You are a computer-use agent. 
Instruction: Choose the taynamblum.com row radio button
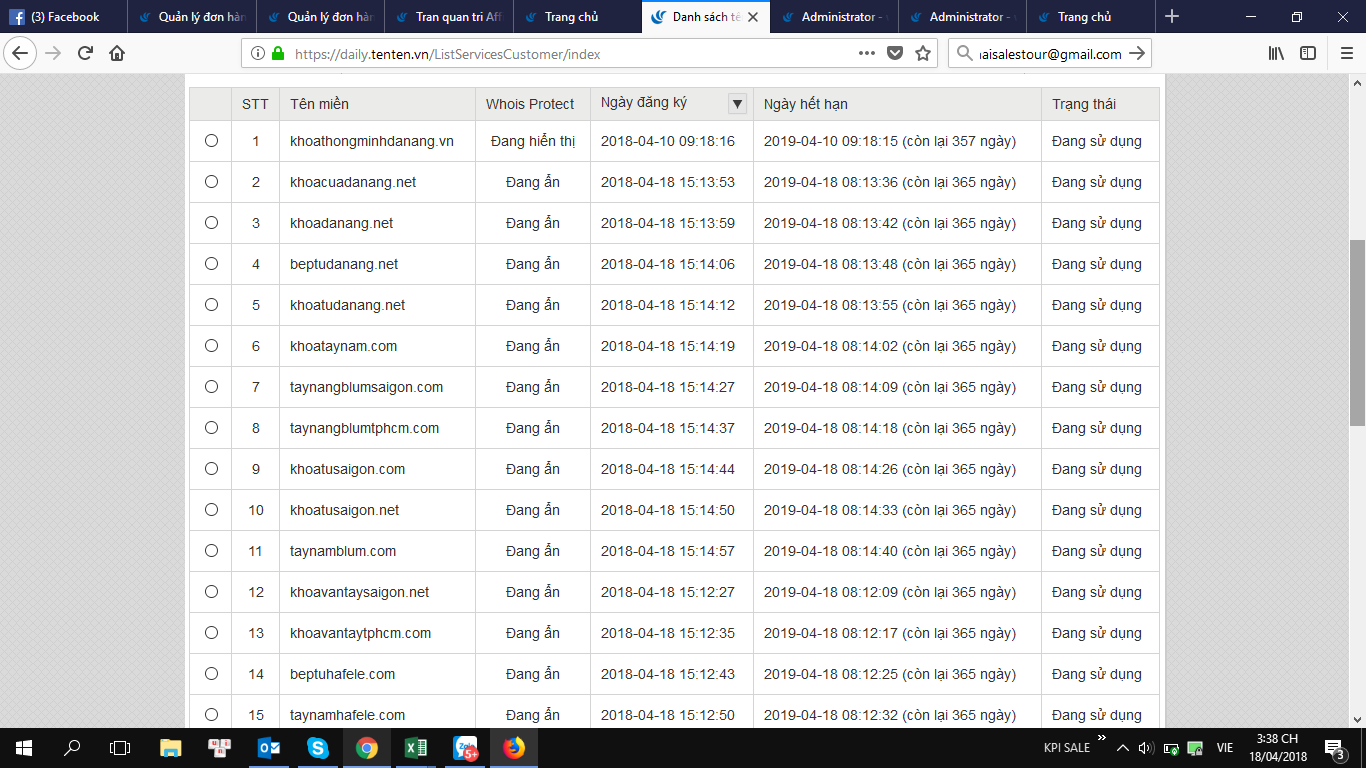pos(211,551)
